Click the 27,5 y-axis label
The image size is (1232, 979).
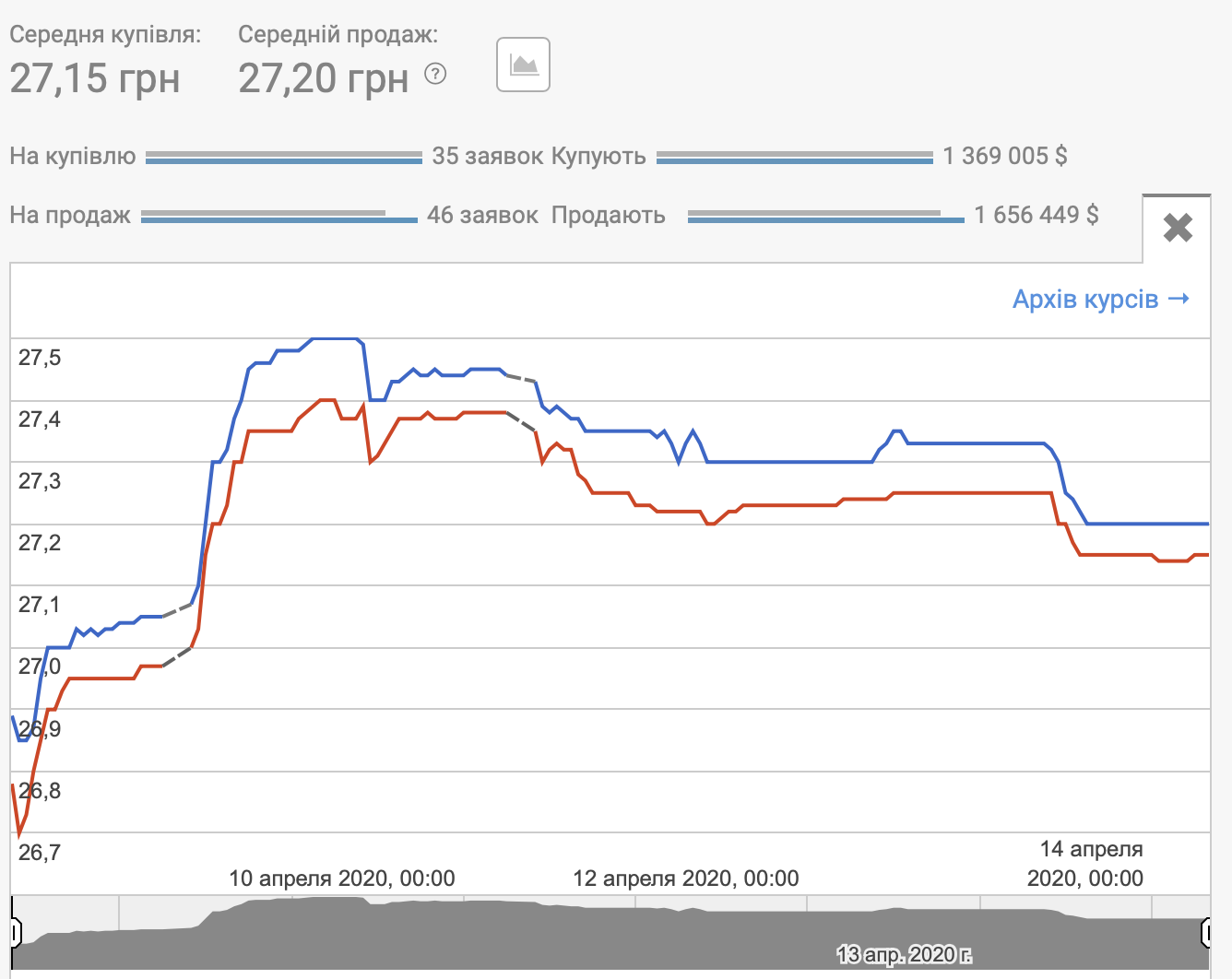point(40,358)
